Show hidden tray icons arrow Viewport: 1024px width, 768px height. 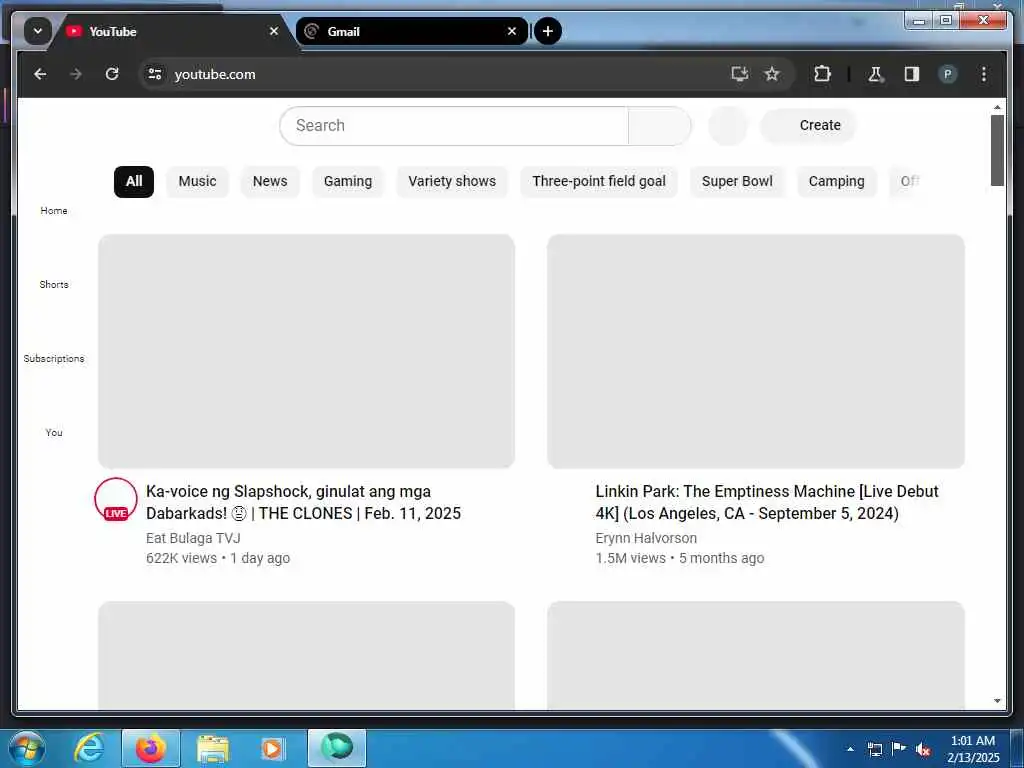pos(850,749)
